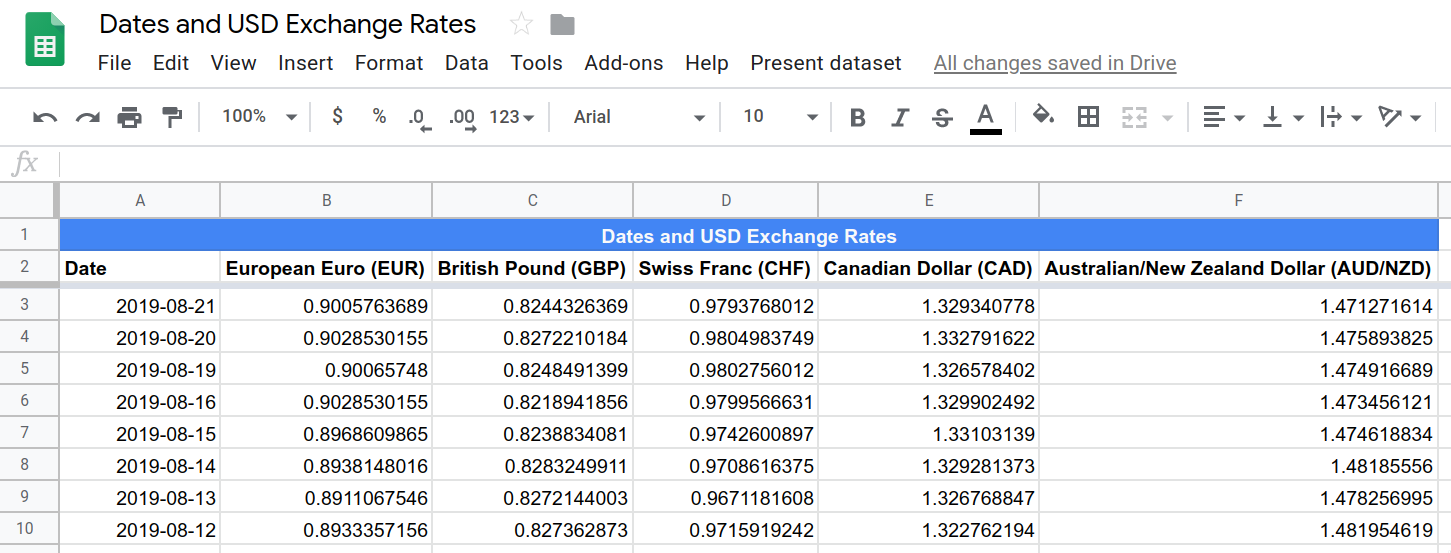This screenshot has height=553, width=1451.
Task: Open the borders grid icon
Action: pos(1088,117)
